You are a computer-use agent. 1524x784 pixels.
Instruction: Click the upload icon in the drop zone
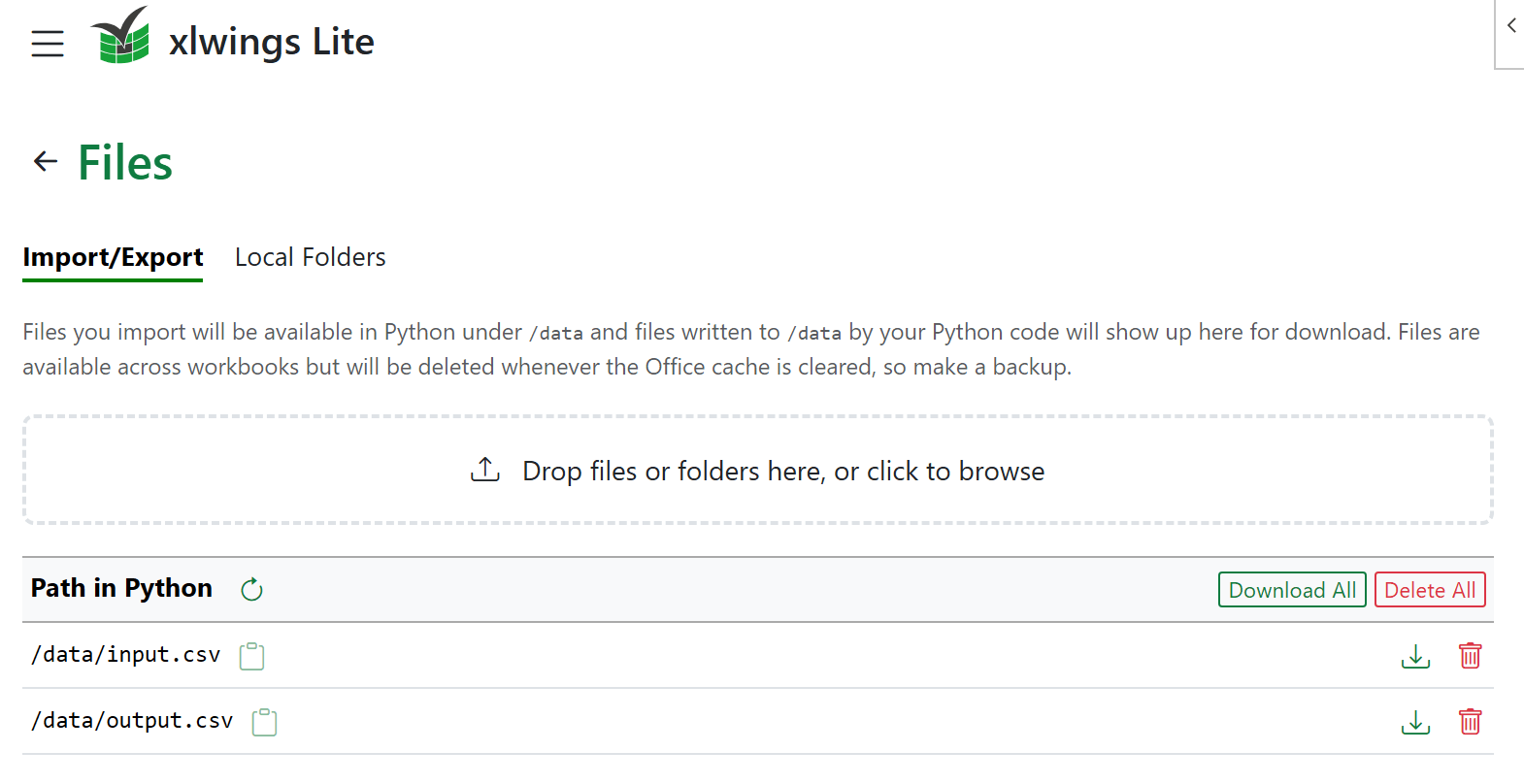pyautogui.click(x=485, y=470)
